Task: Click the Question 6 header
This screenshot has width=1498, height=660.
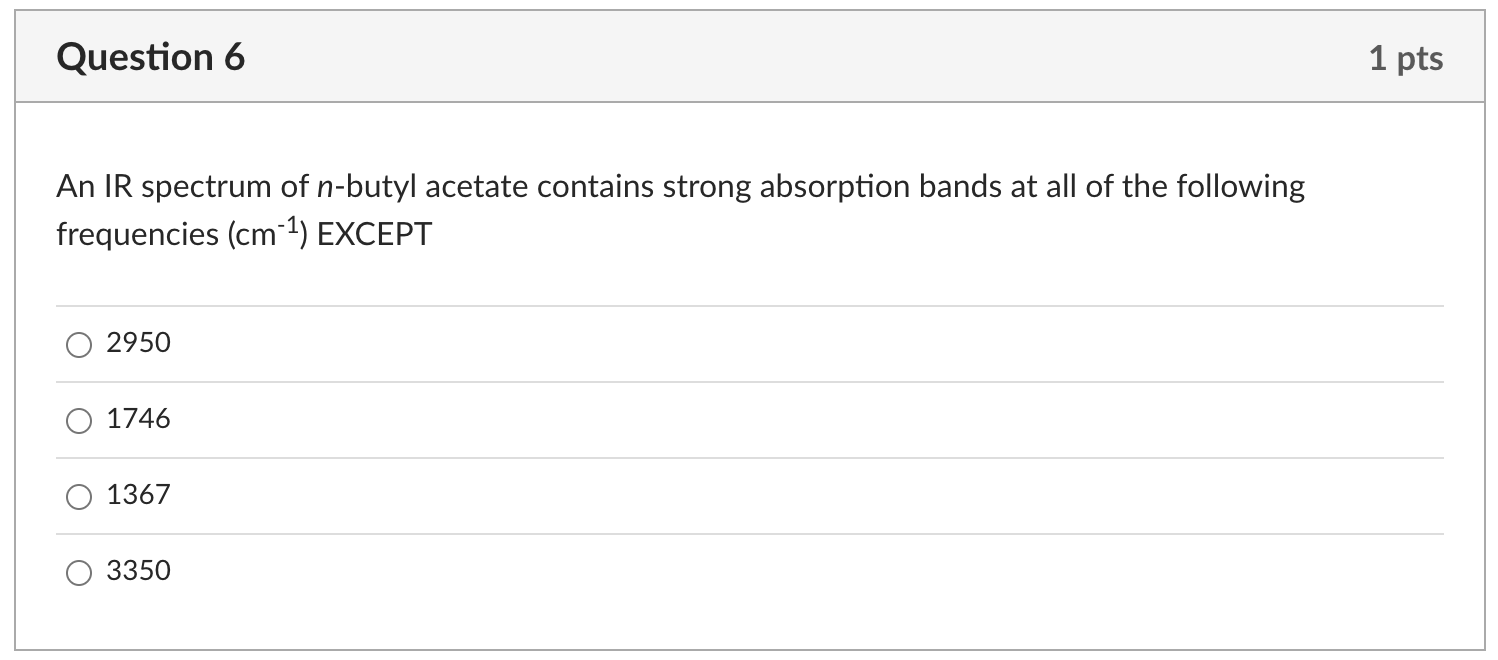Action: (150, 57)
